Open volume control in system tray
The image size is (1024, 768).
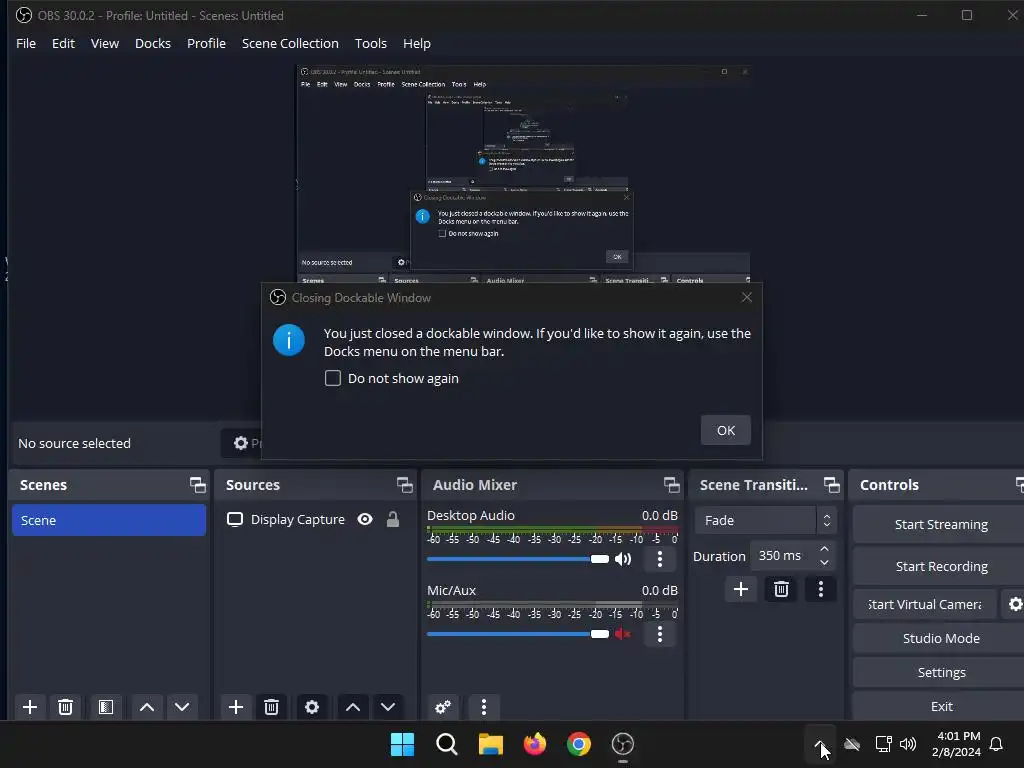click(x=908, y=744)
